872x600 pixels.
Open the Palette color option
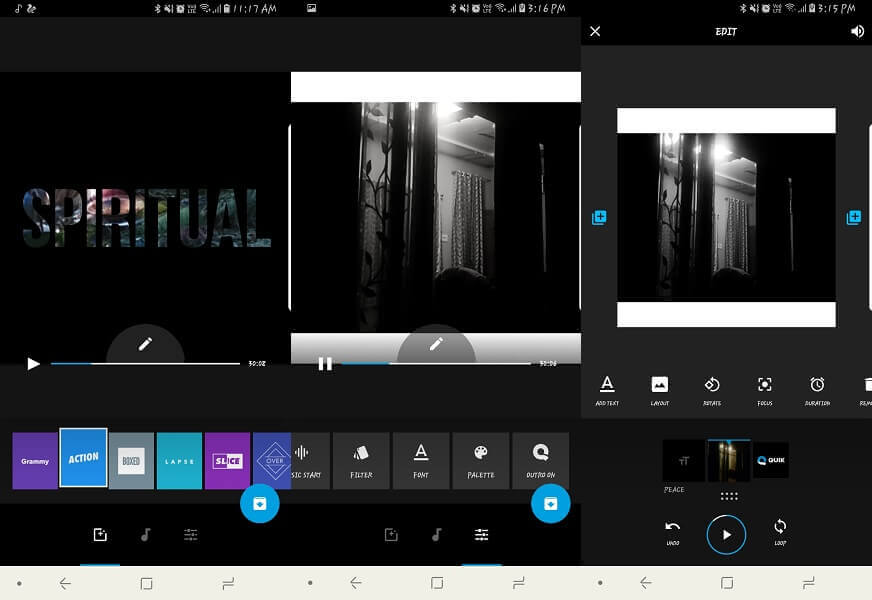click(481, 461)
